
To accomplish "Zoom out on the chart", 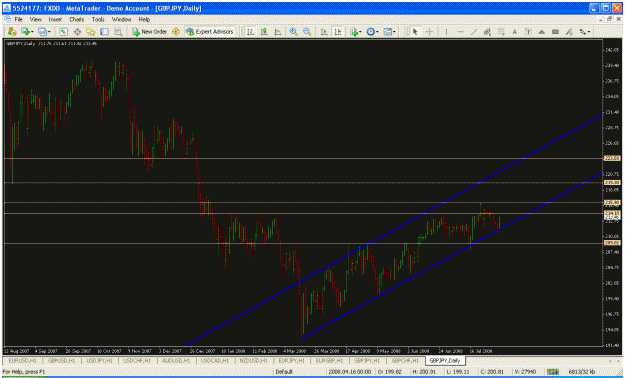I will tap(307, 32).
